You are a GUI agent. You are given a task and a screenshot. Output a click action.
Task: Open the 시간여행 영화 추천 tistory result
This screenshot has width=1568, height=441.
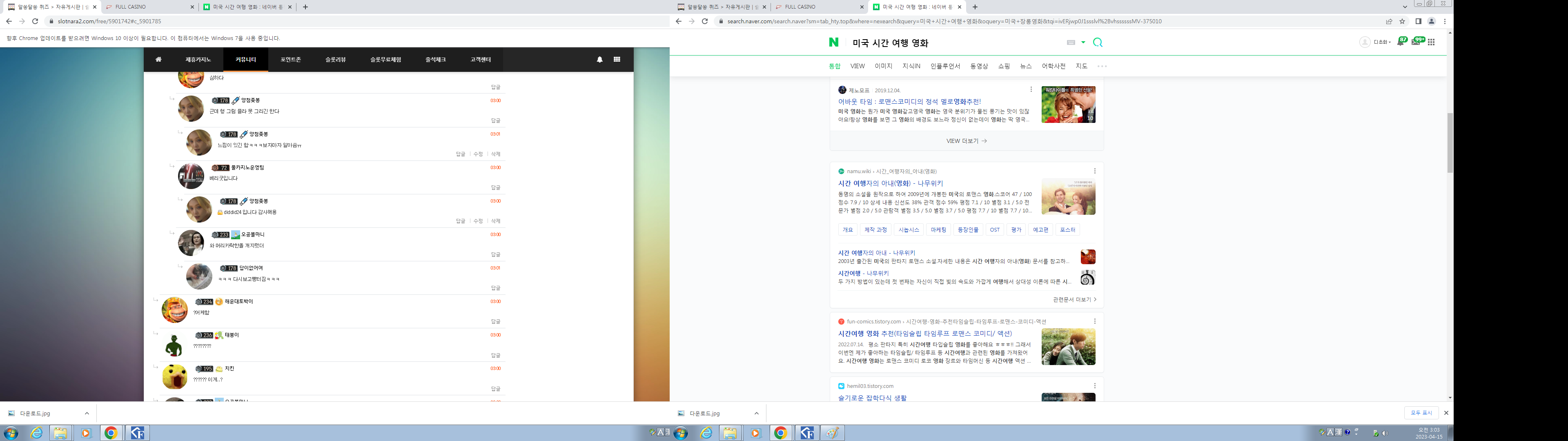point(925,334)
